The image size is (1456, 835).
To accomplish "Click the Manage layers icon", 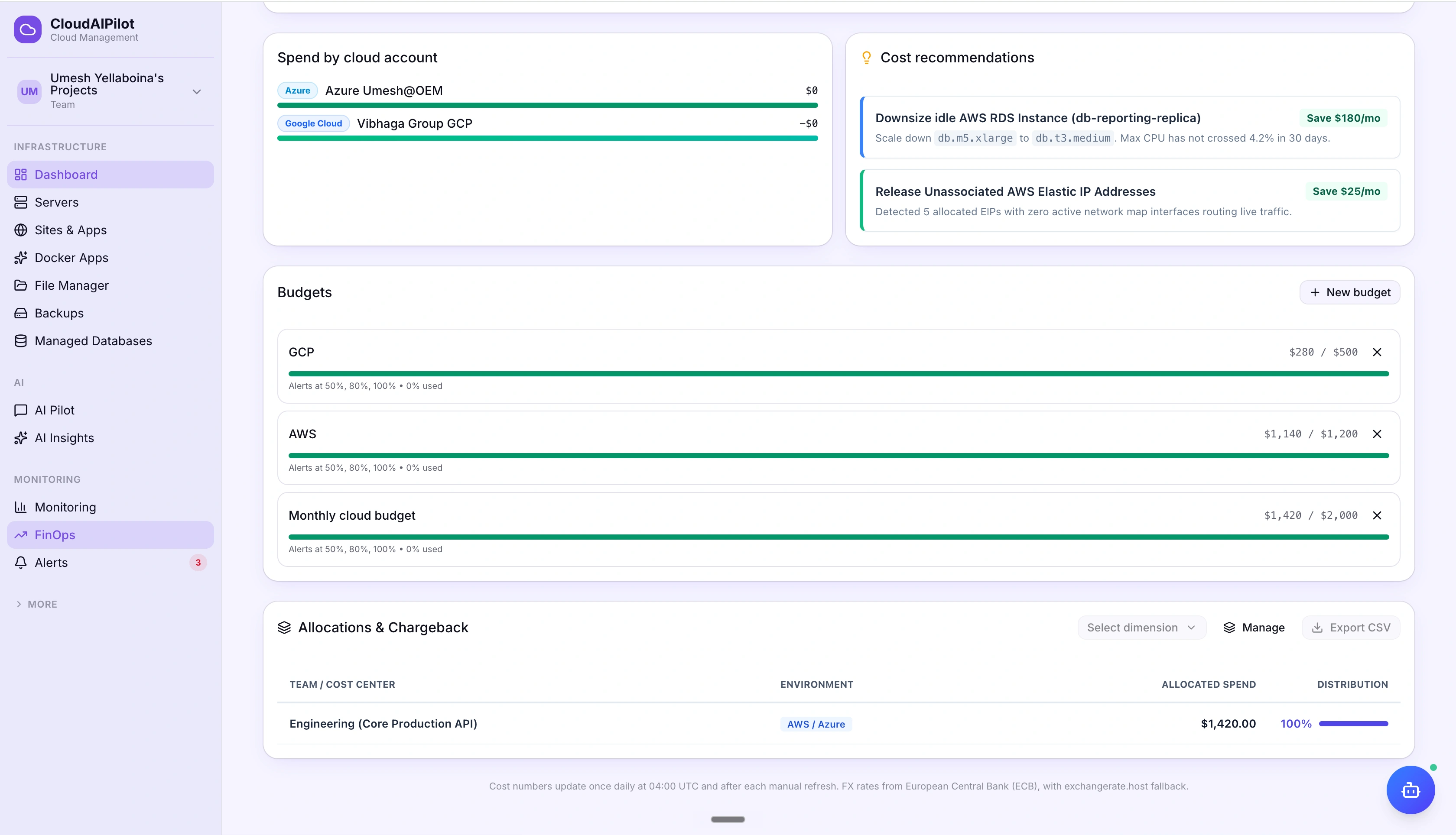I will pyautogui.click(x=1229, y=628).
